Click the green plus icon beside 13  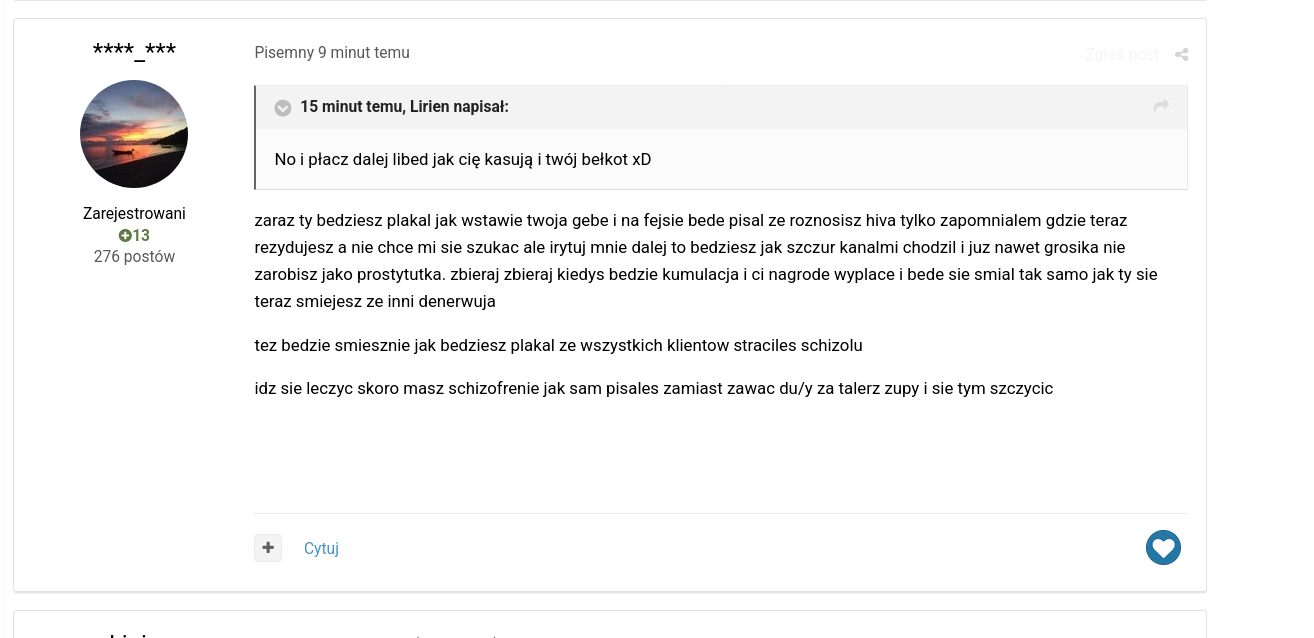125,236
